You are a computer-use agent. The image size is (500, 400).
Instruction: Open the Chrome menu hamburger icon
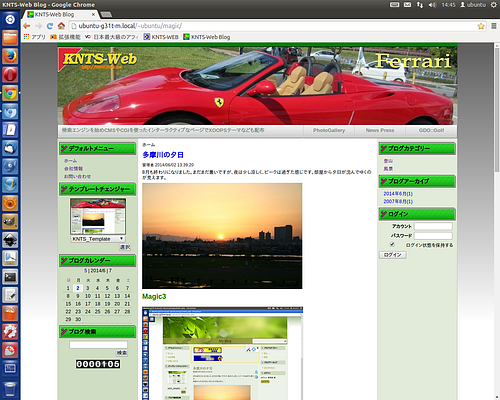click(x=494, y=26)
